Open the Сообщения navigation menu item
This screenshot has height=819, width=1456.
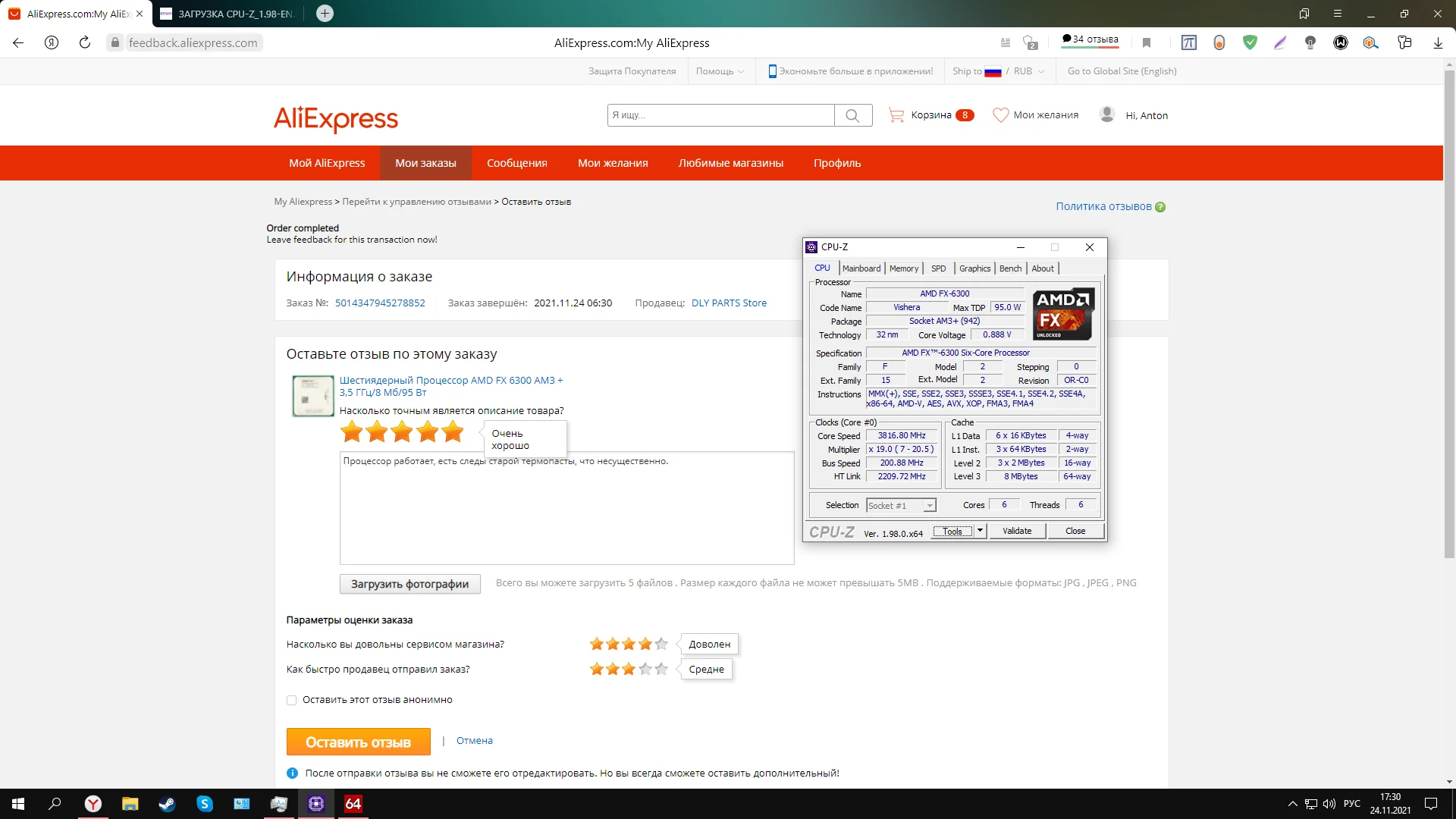click(x=516, y=163)
